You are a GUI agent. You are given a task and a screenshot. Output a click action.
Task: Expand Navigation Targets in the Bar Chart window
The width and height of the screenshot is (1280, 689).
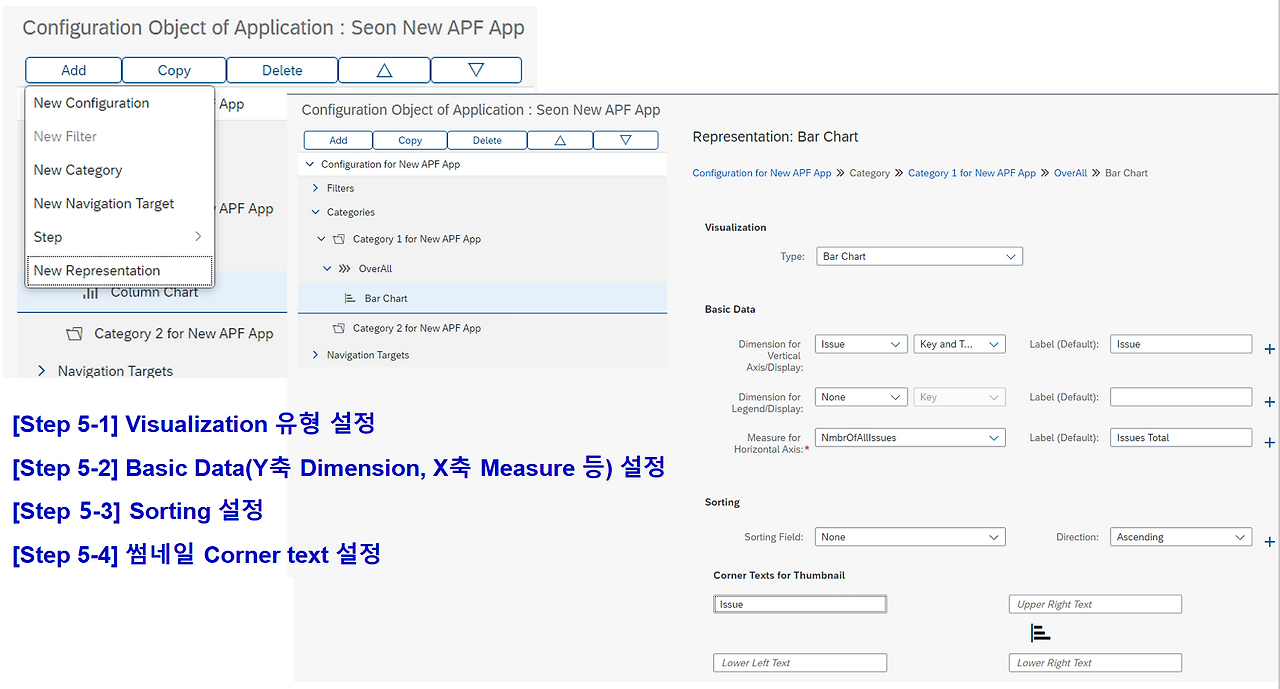coord(315,355)
